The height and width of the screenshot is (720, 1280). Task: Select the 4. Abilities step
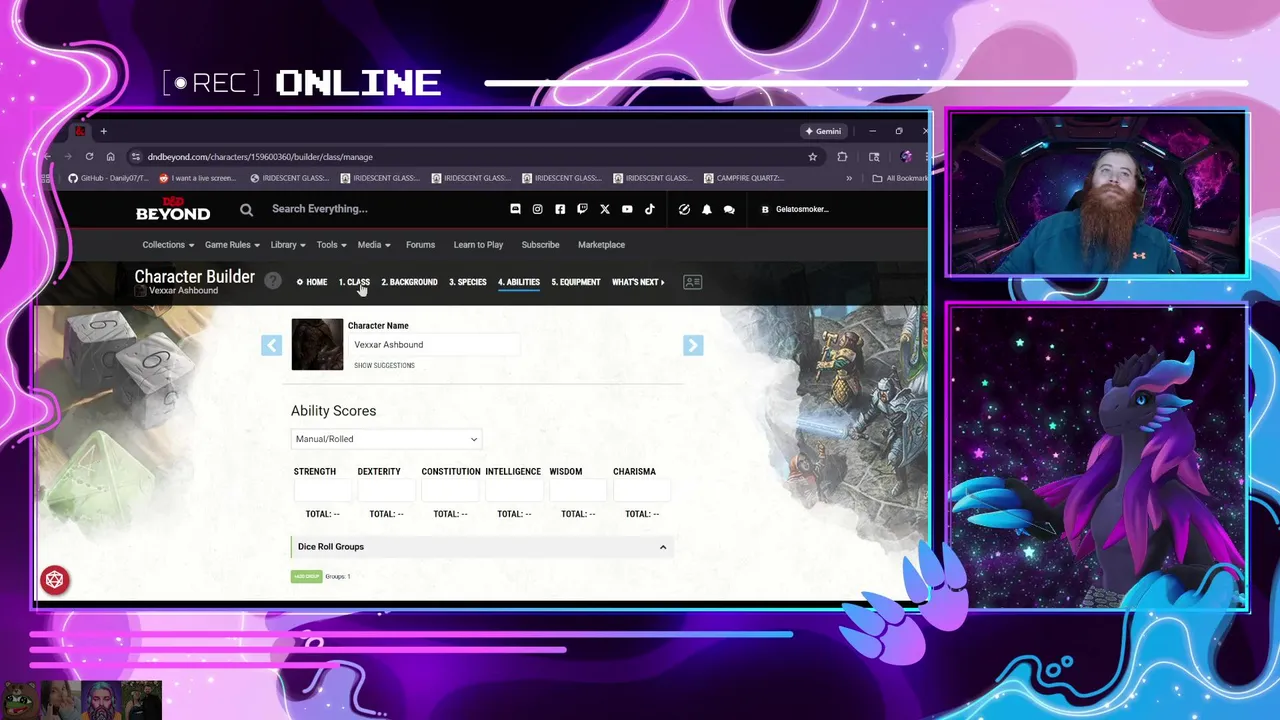click(519, 282)
